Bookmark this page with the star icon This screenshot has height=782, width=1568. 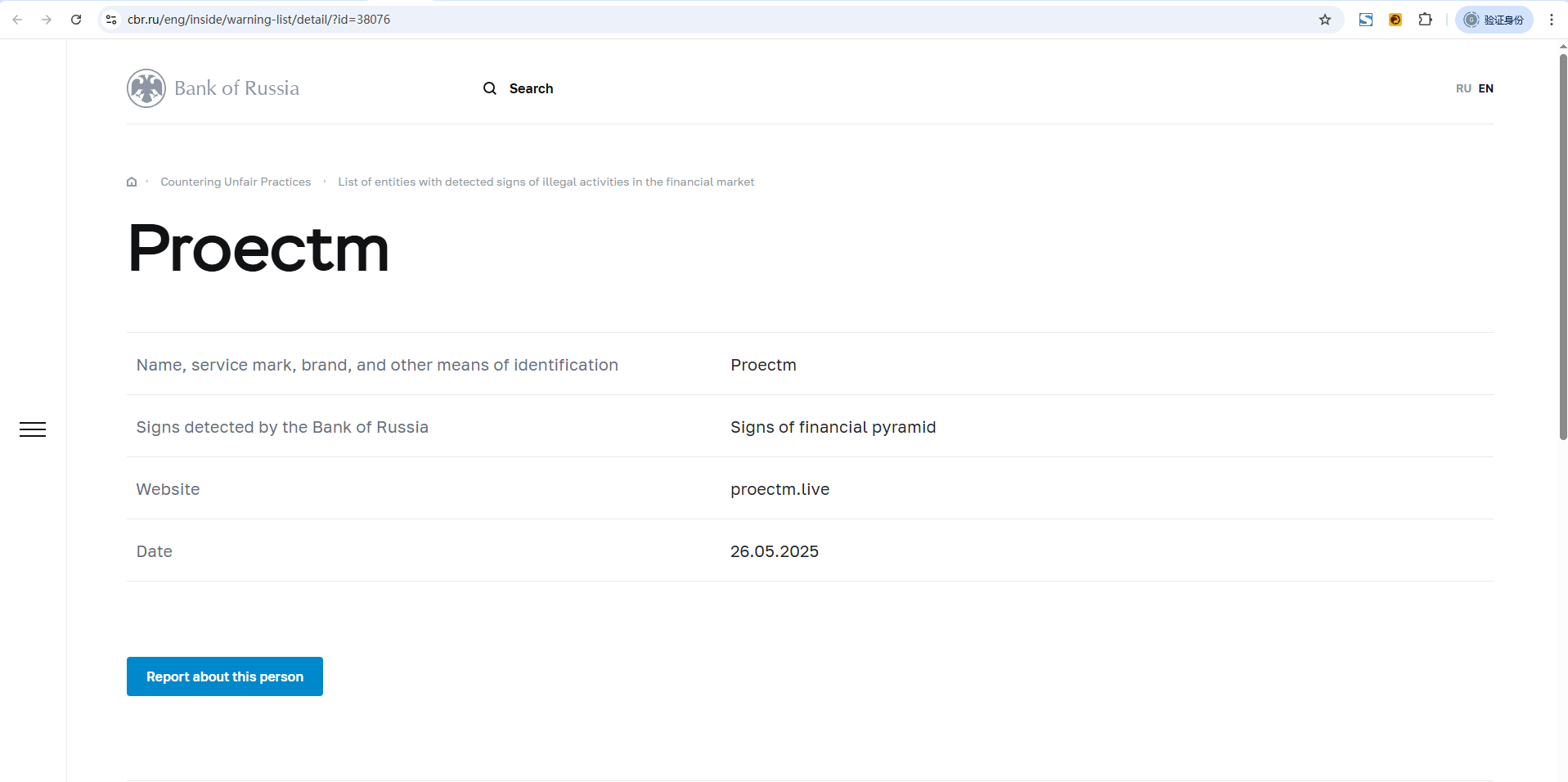click(x=1325, y=20)
